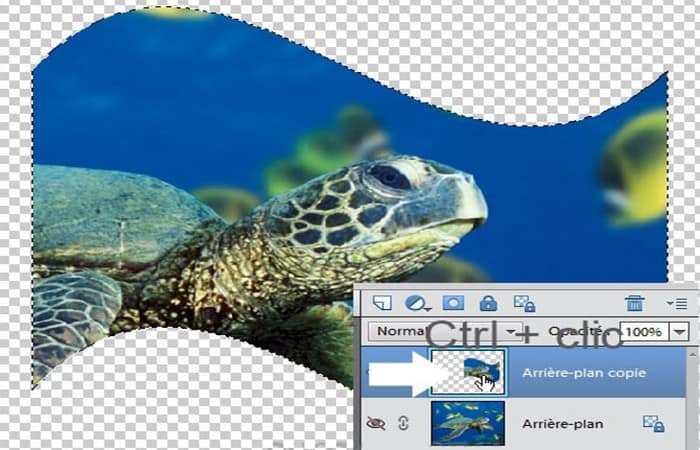Click lock icon on Arrière-plan layer row

654,423
